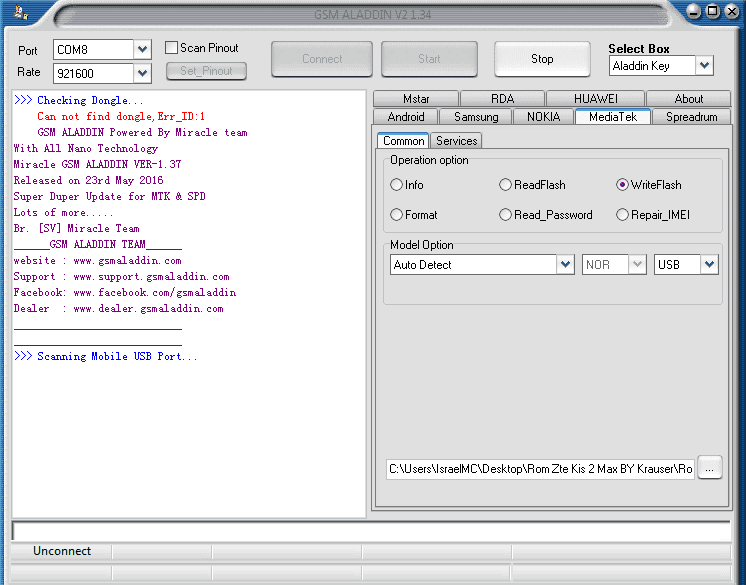Image resolution: width=746 pixels, height=585 pixels.
Task: Click 'Facebook: www.facebook.com/gsmaladdin' log line
Action: click(125, 292)
